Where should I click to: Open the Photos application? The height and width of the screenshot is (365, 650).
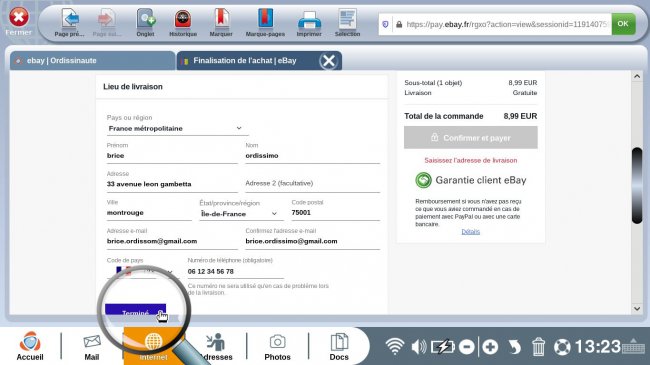click(277, 347)
